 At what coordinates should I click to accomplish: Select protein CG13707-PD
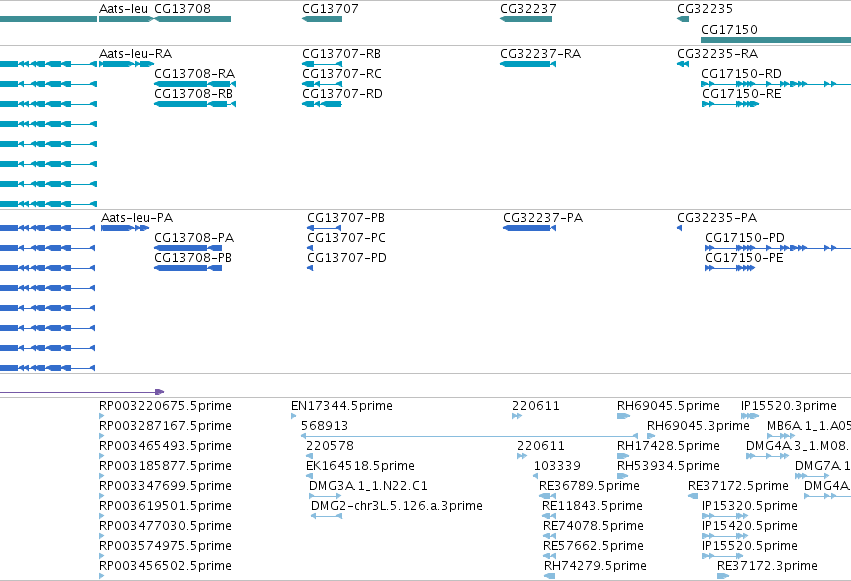(x=347, y=258)
